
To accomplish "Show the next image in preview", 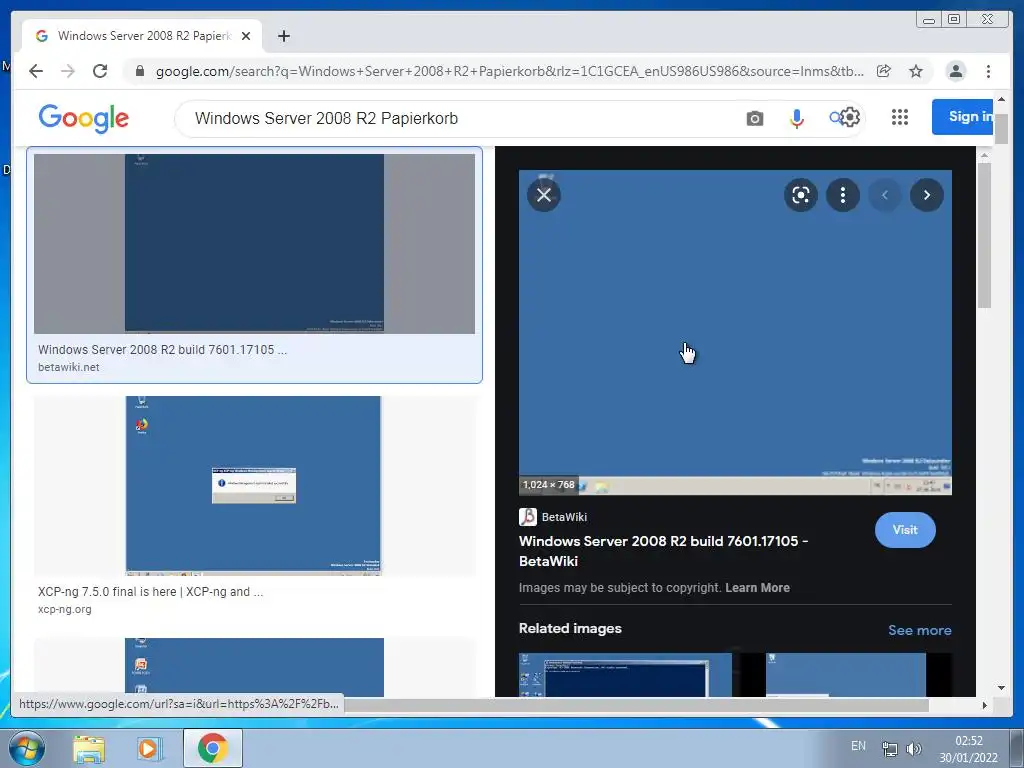I will (x=926, y=195).
